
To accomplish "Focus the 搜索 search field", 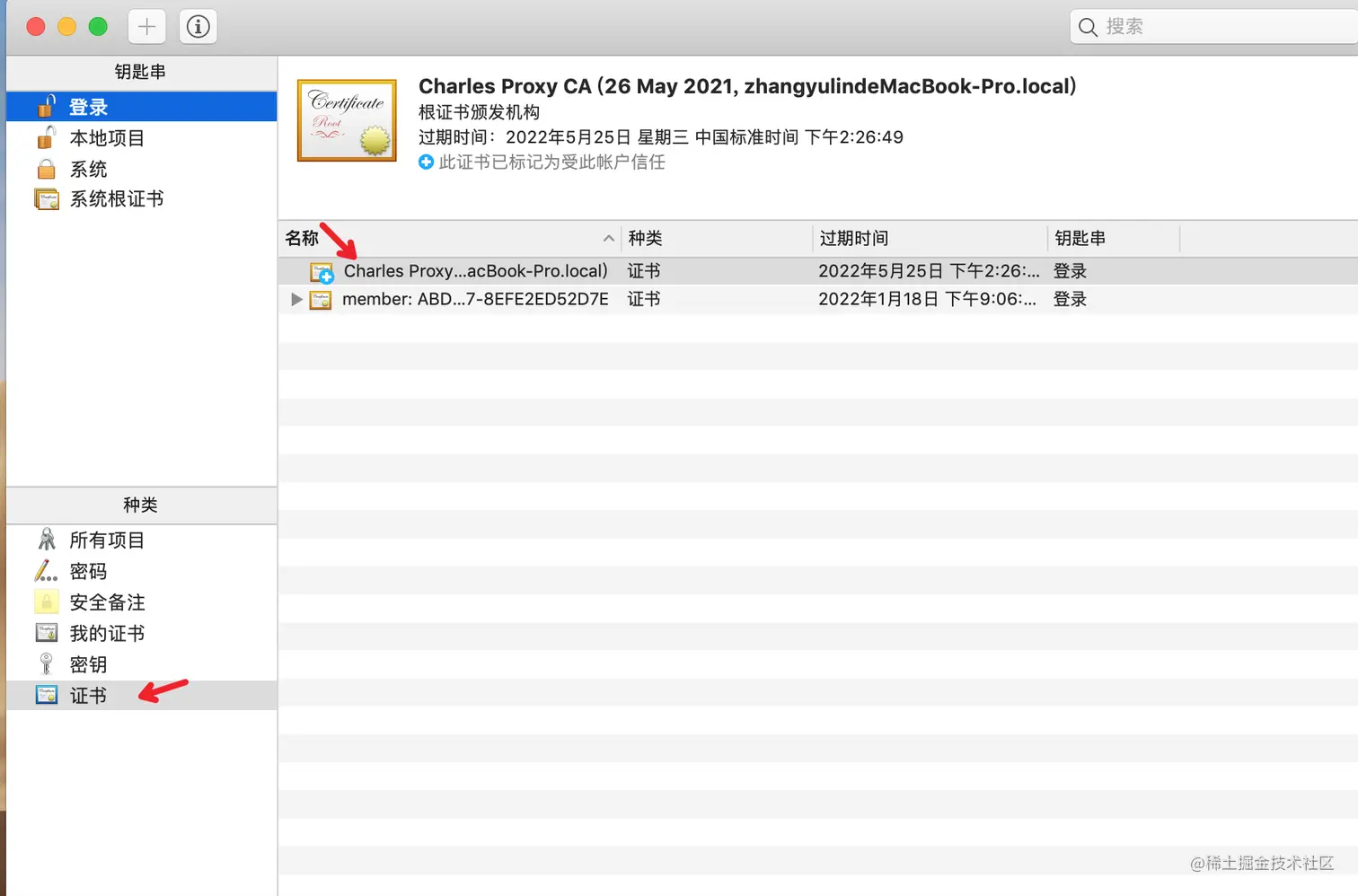I will click(x=1213, y=27).
